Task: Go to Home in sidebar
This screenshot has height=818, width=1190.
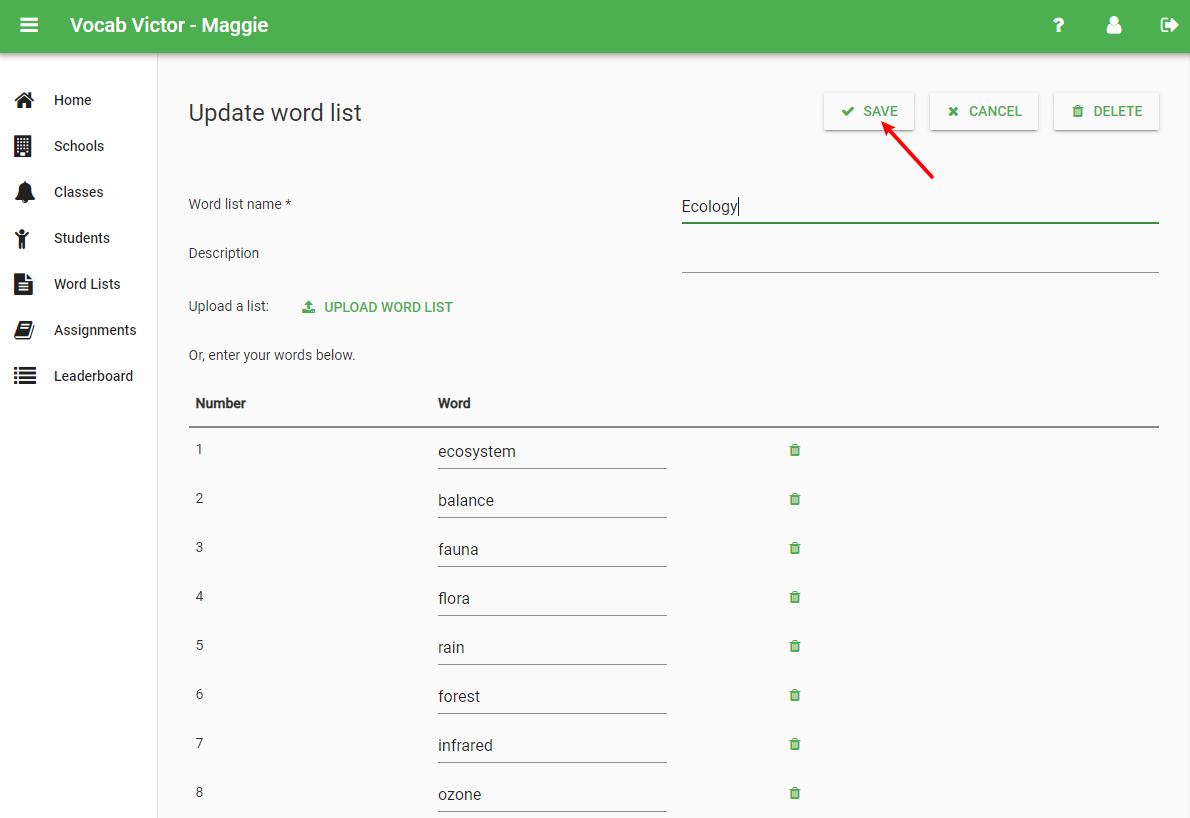Action: click(73, 100)
